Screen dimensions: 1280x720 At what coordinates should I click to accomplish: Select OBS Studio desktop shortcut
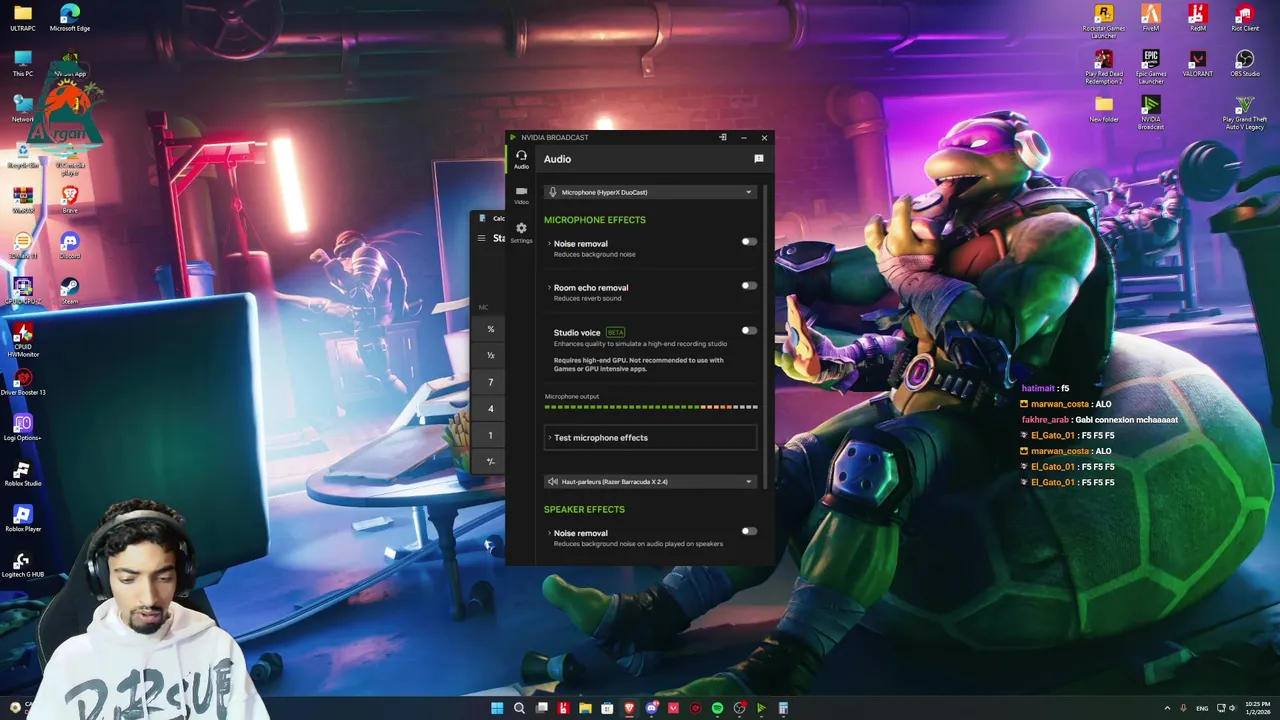click(x=1245, y=63)
